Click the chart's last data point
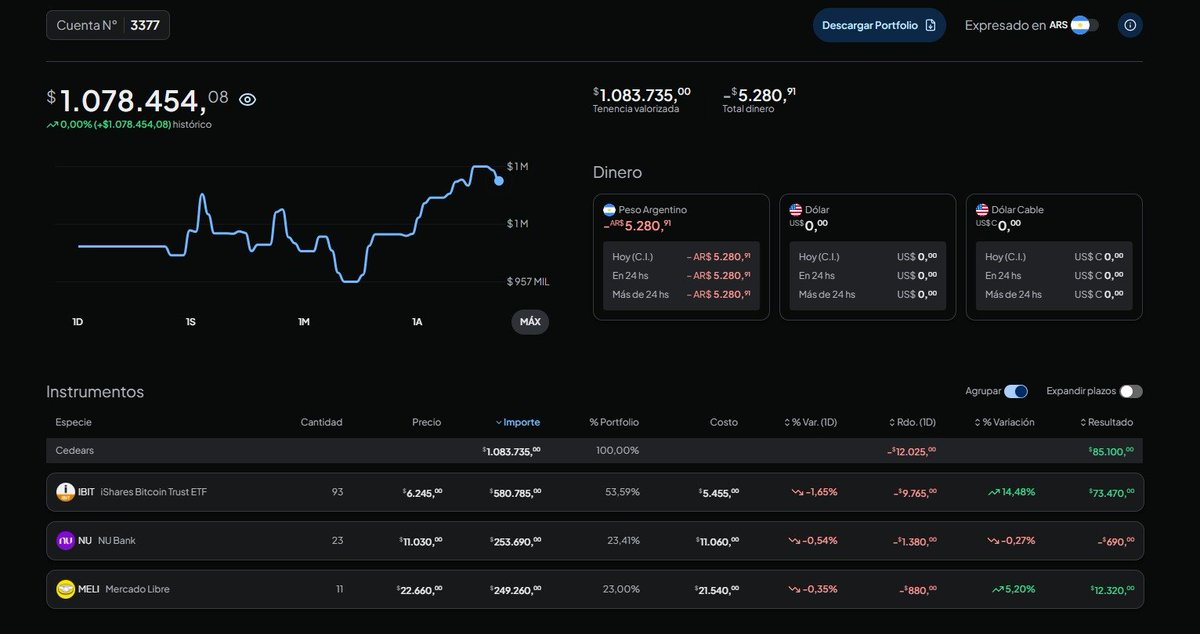The image size is (1200, 634). [499, 181]
